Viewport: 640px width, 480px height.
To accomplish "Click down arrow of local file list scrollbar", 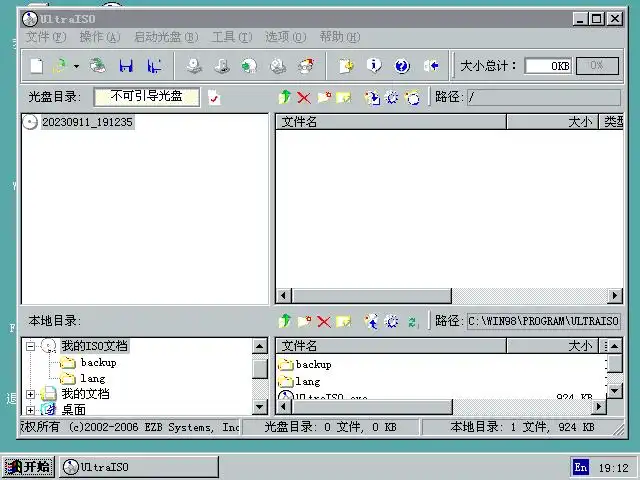I will coord(615,391).
